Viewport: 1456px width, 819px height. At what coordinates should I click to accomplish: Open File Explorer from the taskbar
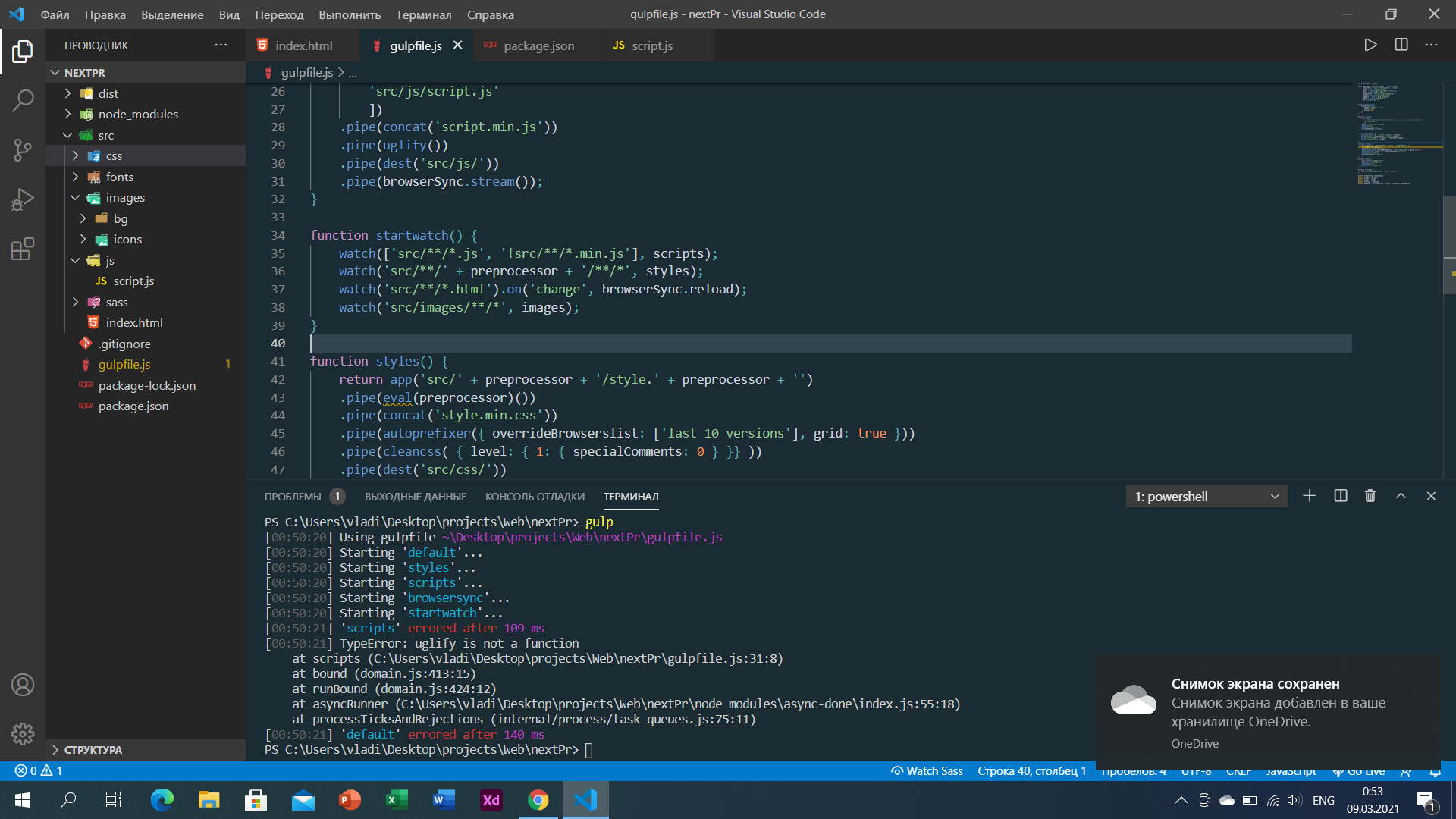coord(209,800)
